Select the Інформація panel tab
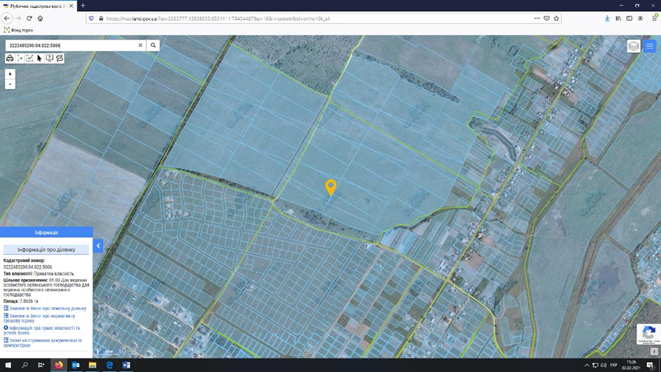 point(46,232)
